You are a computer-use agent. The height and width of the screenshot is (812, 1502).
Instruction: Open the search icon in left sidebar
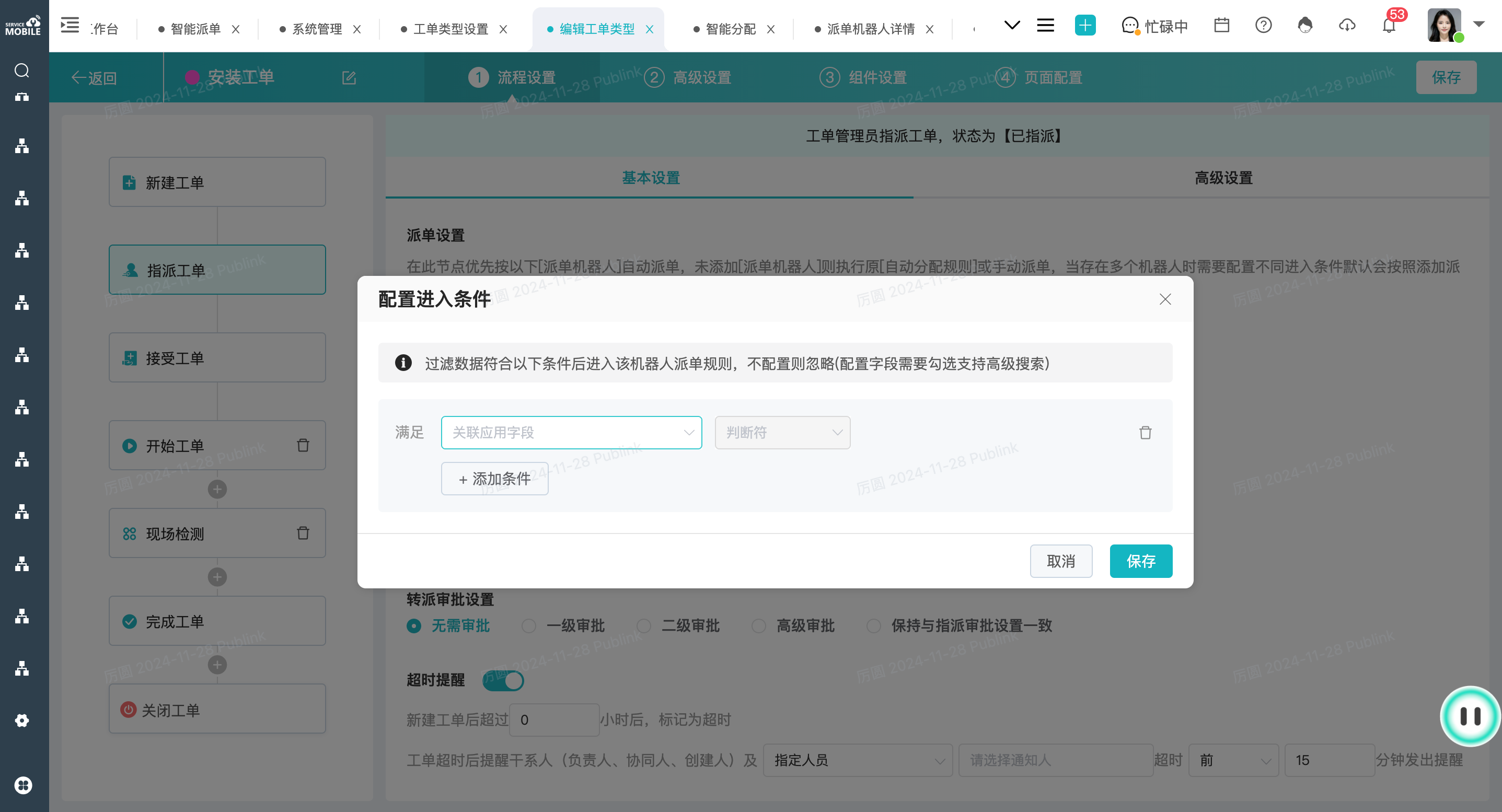22,71
